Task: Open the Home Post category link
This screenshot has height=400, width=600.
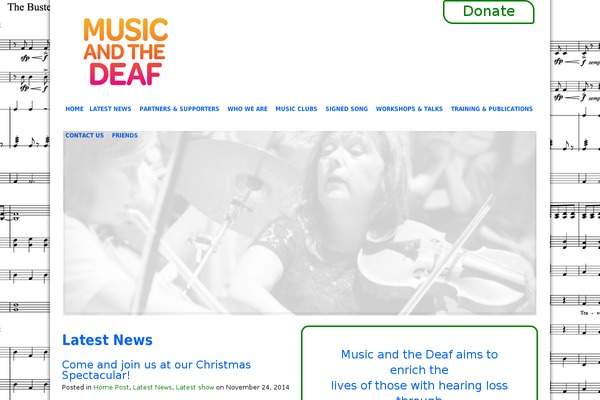Action: pos(111,387)
